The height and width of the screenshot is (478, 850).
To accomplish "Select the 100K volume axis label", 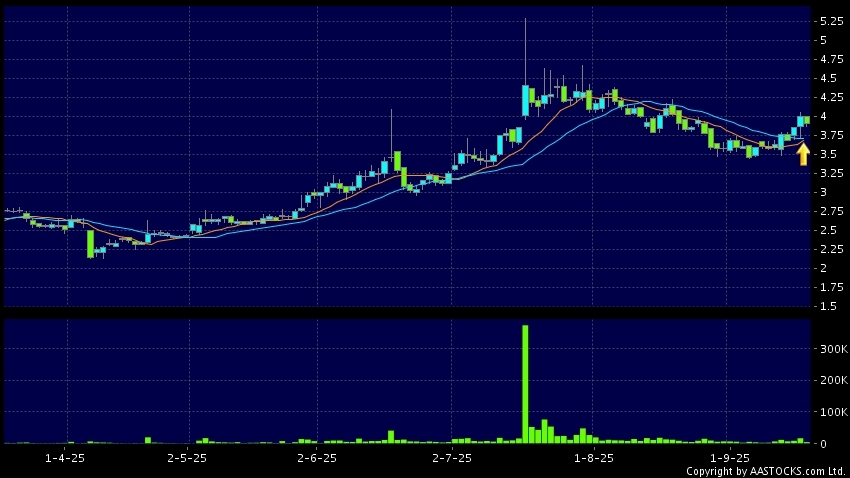I will (x=831, y=412).
